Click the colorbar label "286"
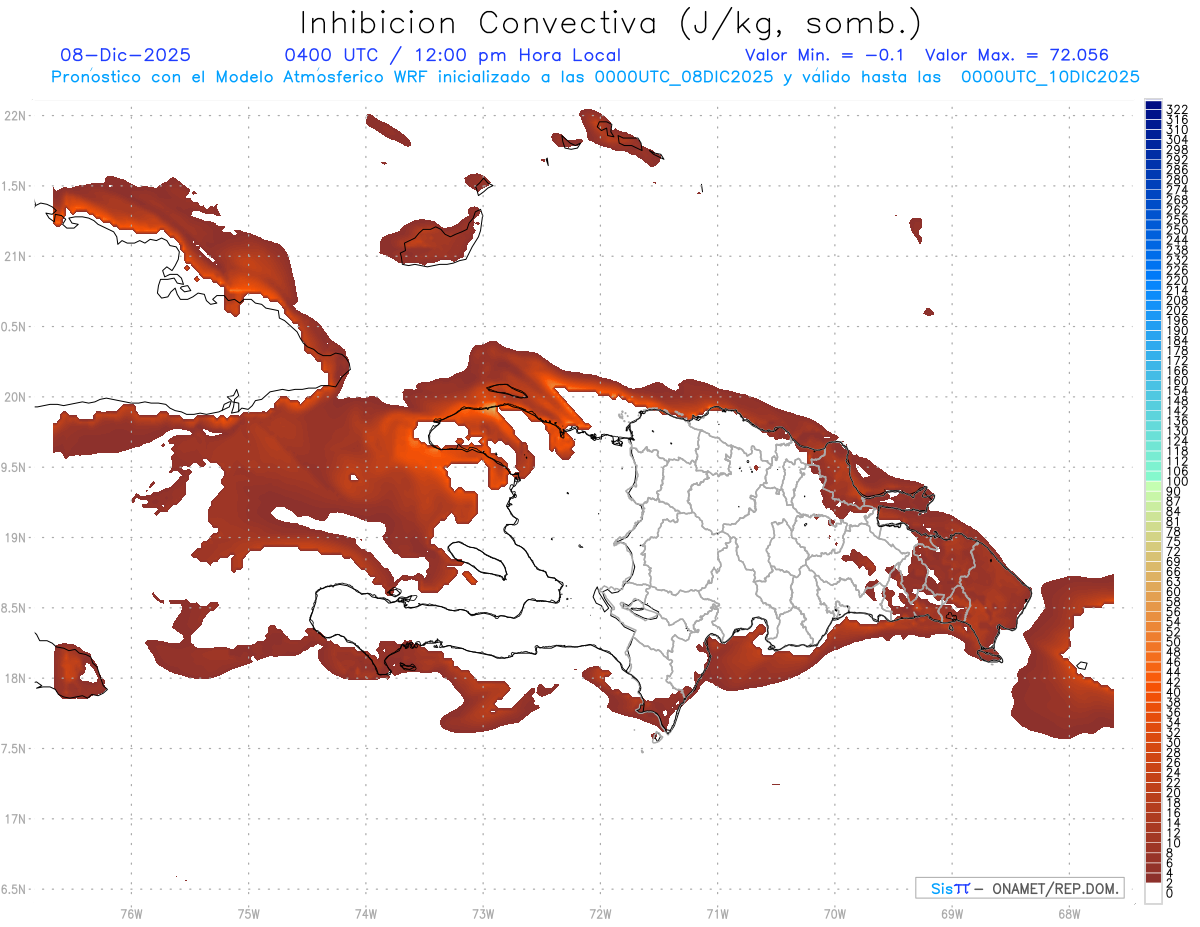The image size is (1200, 927). 1177,170
